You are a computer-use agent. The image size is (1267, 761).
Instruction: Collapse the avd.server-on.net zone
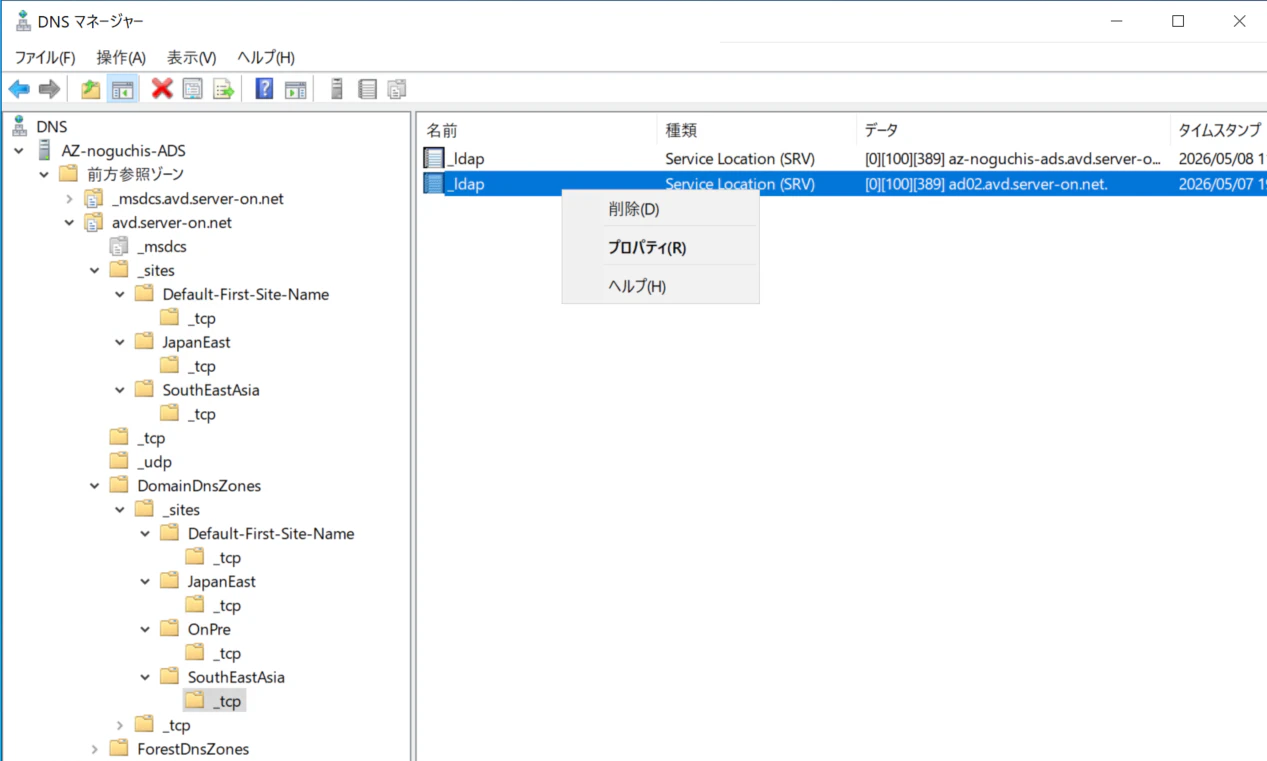(69, 222)
